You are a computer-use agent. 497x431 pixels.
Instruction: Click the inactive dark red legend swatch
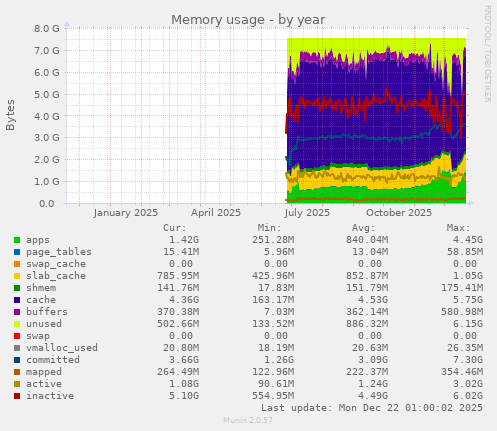pos(17,396)
